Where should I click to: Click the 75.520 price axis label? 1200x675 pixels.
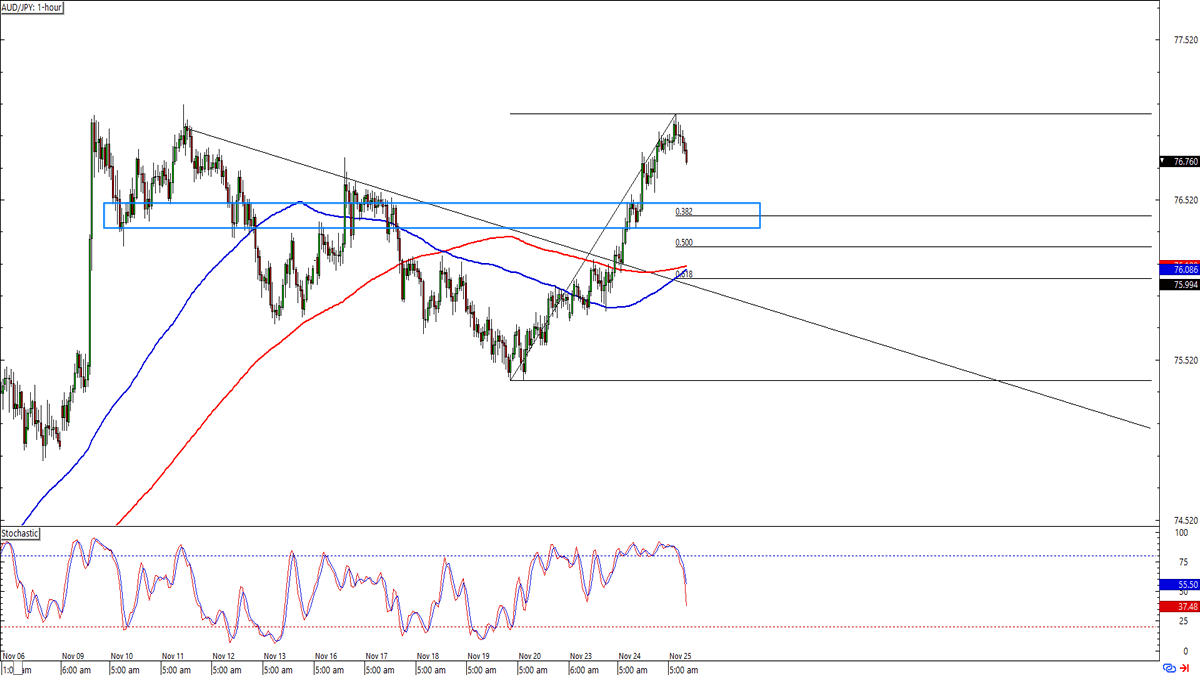click(x=1186, y=360)
